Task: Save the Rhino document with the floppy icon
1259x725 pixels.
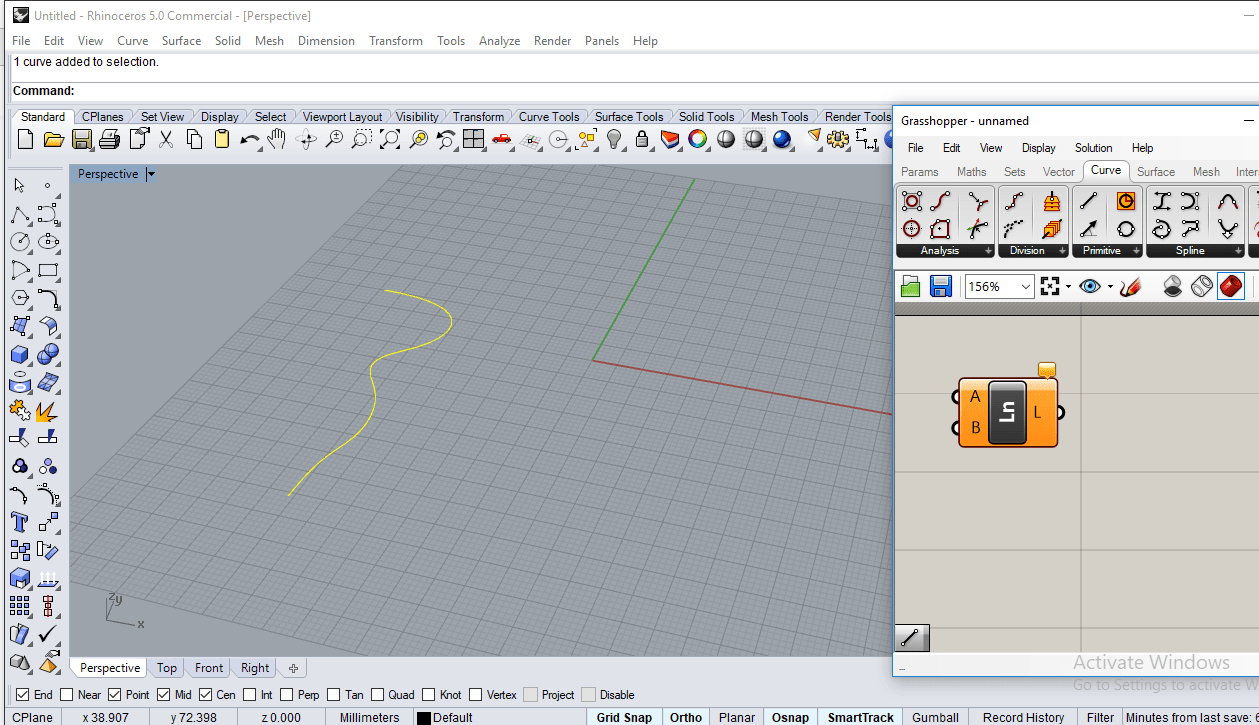Action: click(82, 140)
